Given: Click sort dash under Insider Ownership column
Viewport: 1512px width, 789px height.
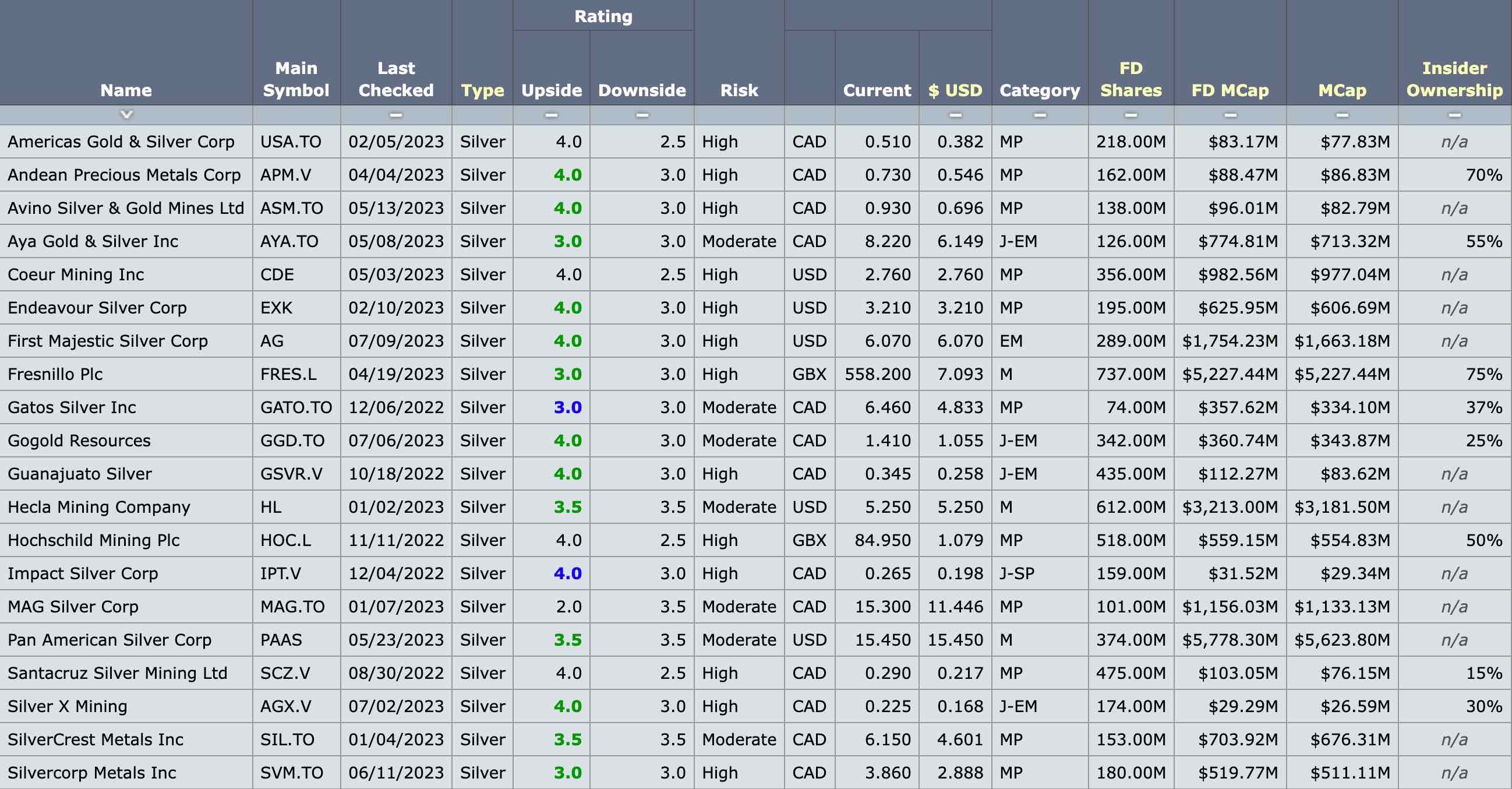Looking at the screenshot, I should coord(1454,115).
